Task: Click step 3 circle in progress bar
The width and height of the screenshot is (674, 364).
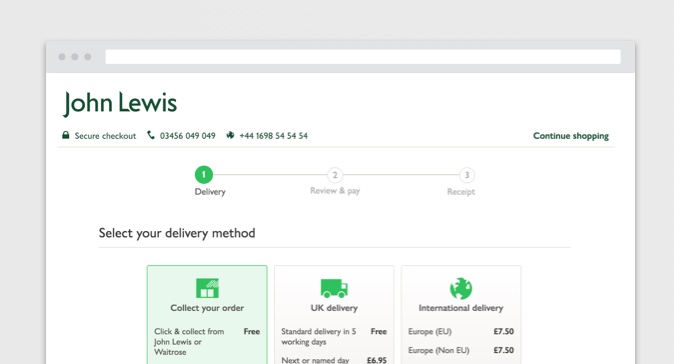Action: click(467, 175)
